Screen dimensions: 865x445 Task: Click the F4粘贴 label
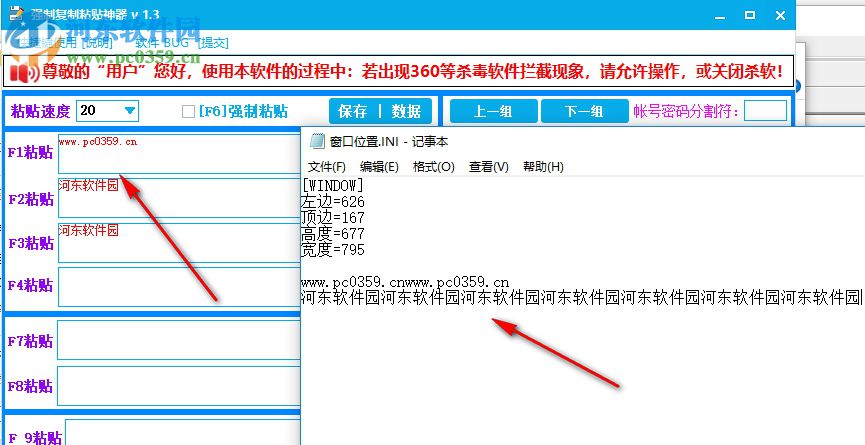30,286
